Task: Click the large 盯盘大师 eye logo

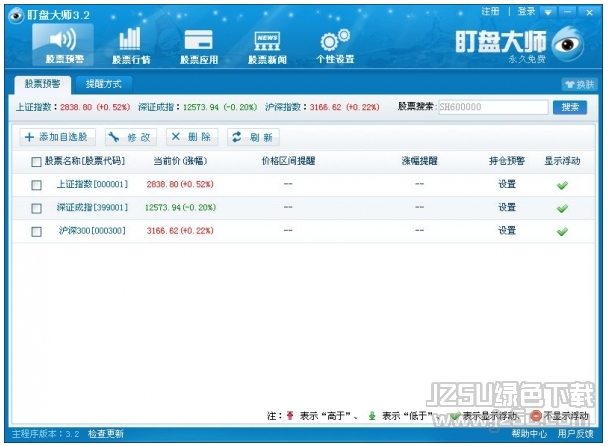Action: pyautogui.click(x=567, y=44)
